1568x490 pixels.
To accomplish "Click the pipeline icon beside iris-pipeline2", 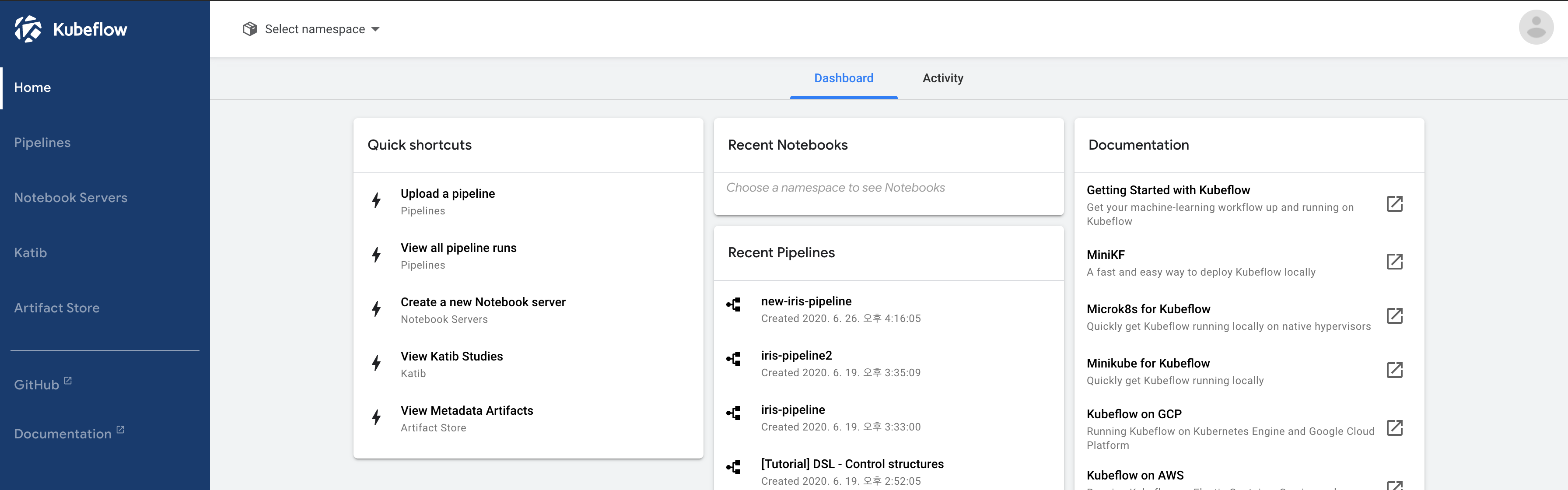I will pos(734,358).
